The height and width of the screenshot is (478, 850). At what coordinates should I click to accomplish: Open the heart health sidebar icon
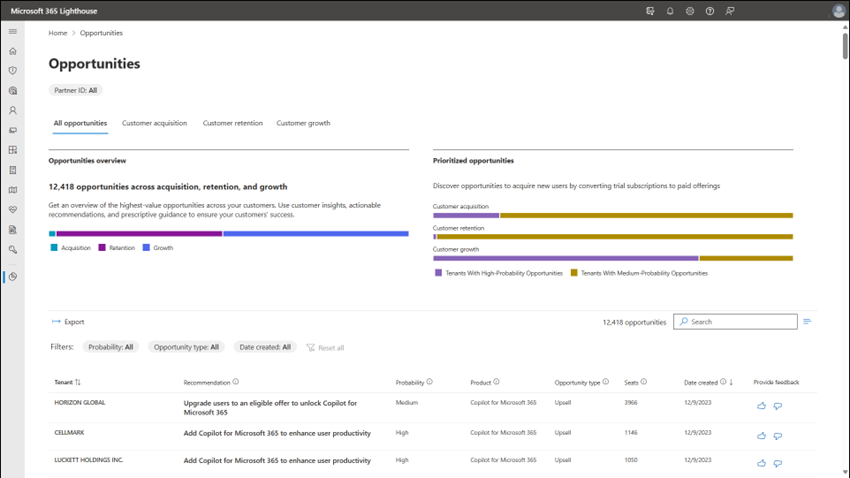click(x=12, y=210)
